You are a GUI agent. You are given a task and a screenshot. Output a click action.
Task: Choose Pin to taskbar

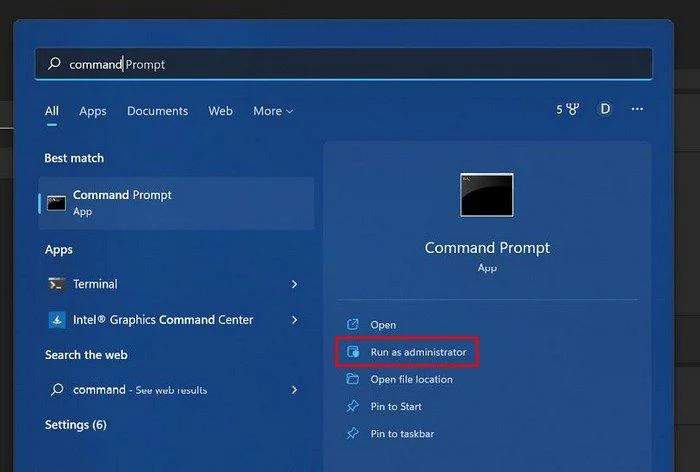point(402,434)
